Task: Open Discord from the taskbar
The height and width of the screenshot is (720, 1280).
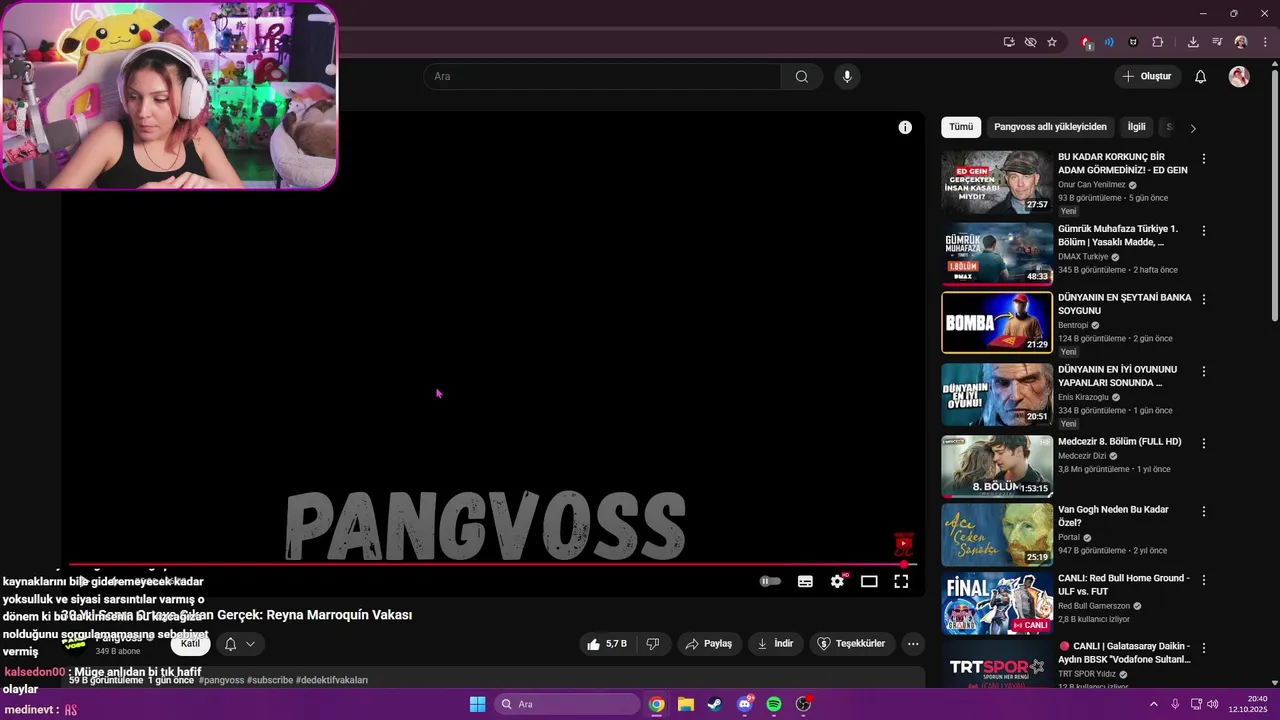Action: pyautogui.click(x=744, y=704)
